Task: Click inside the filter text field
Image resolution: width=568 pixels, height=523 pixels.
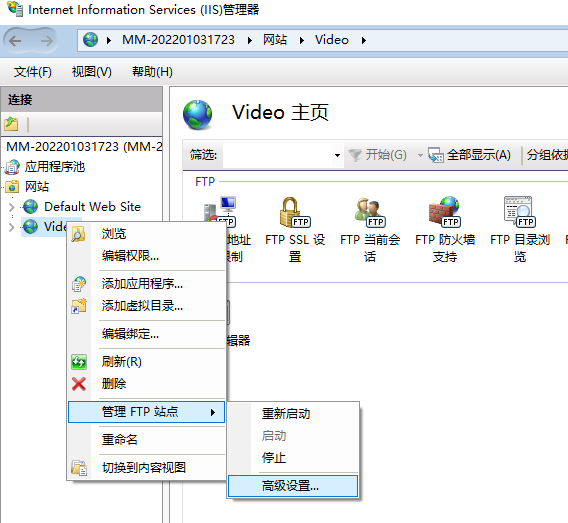Action: coord(277,155)
